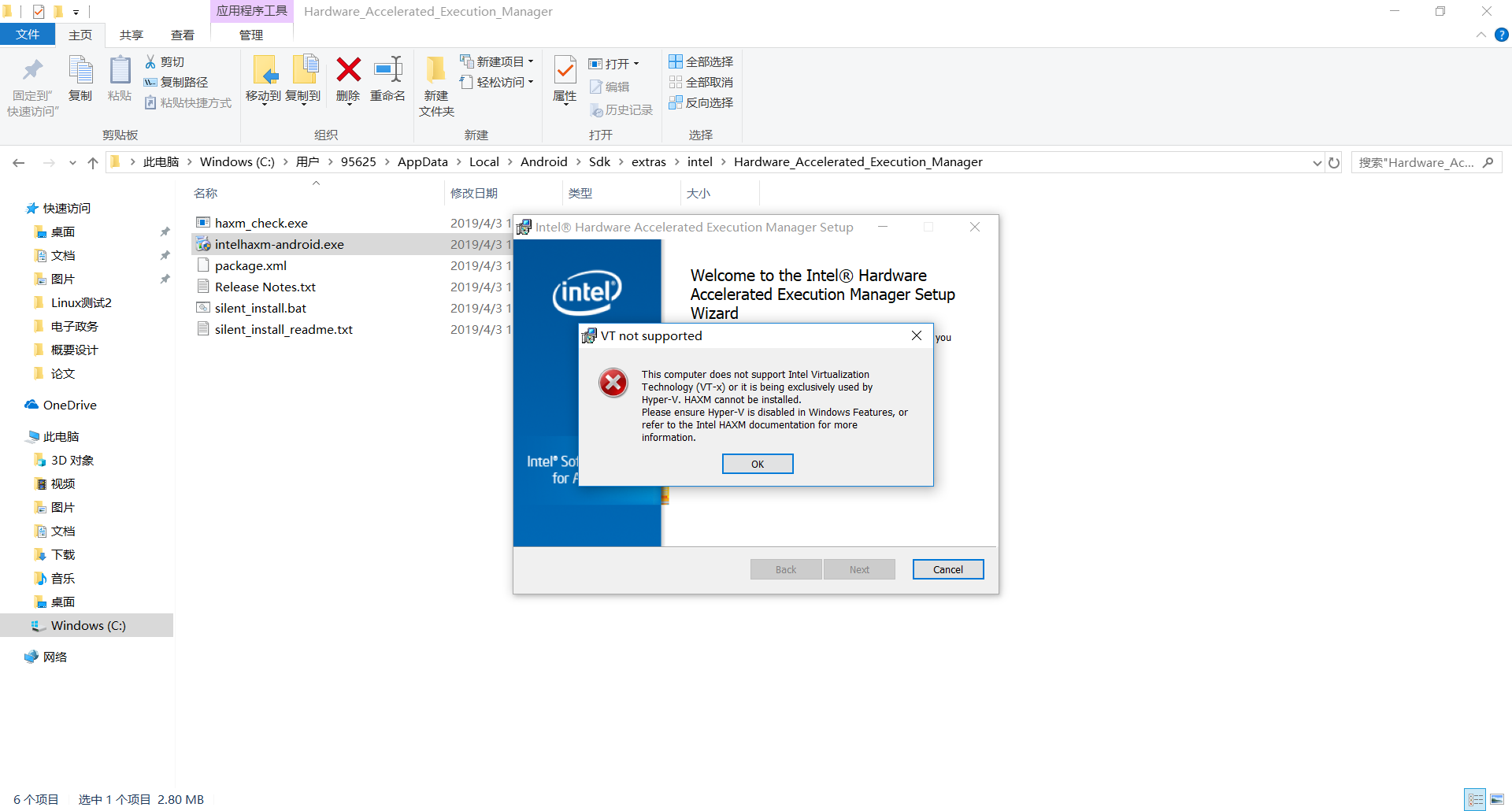Viewport: 1512px width, 811px height.
Task: Click Windows (C:) in address breadcrumb
Action: pyautogui.click(x=237, y=162)
